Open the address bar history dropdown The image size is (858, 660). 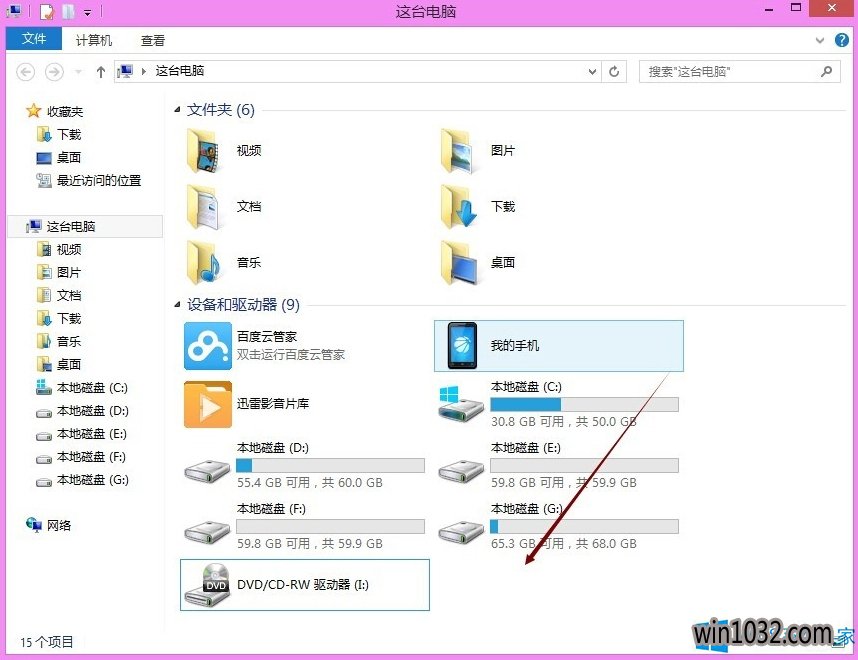(594, 72)
